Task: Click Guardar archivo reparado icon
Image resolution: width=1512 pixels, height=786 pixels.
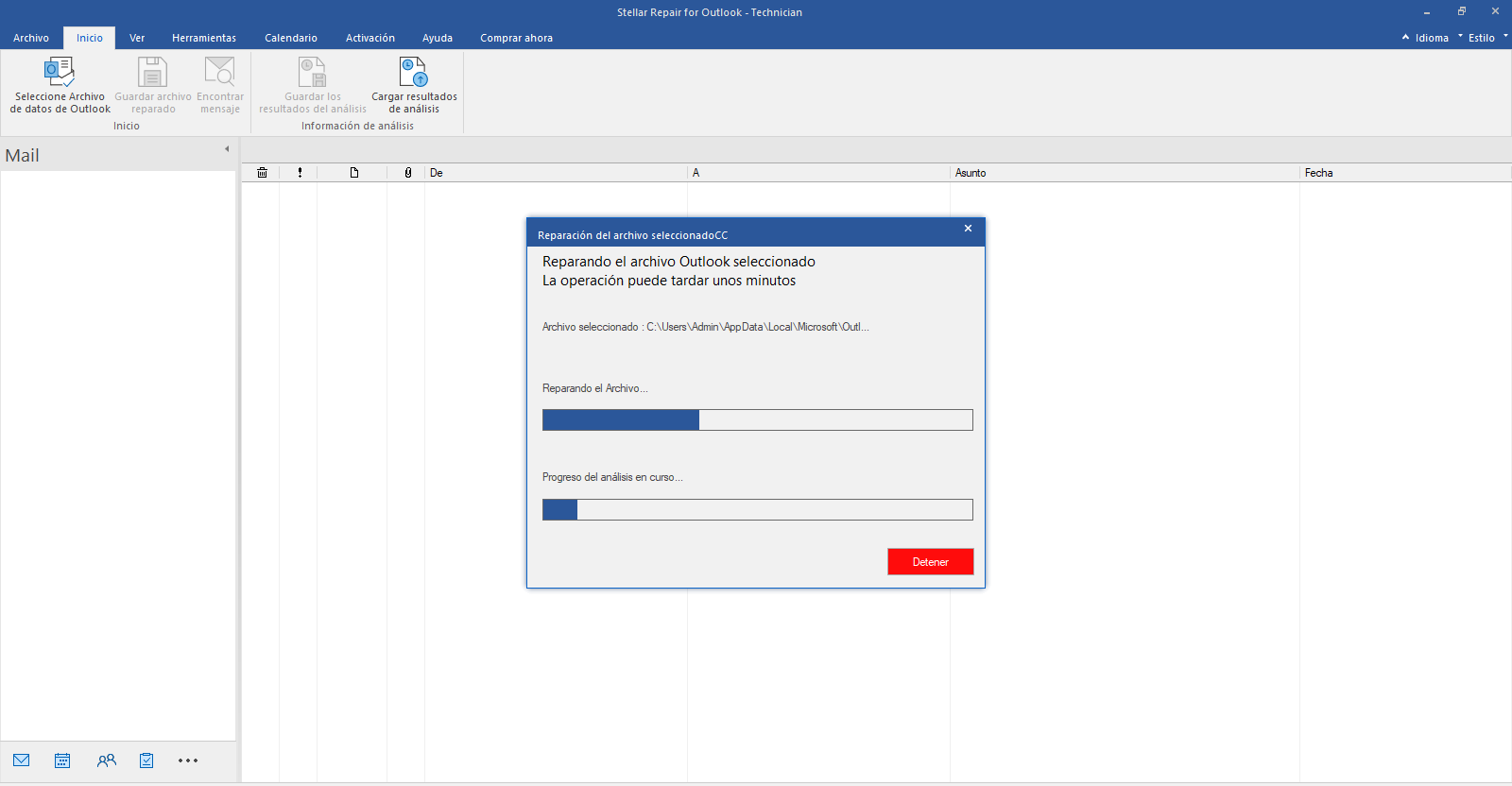Action: coord(152,72)
